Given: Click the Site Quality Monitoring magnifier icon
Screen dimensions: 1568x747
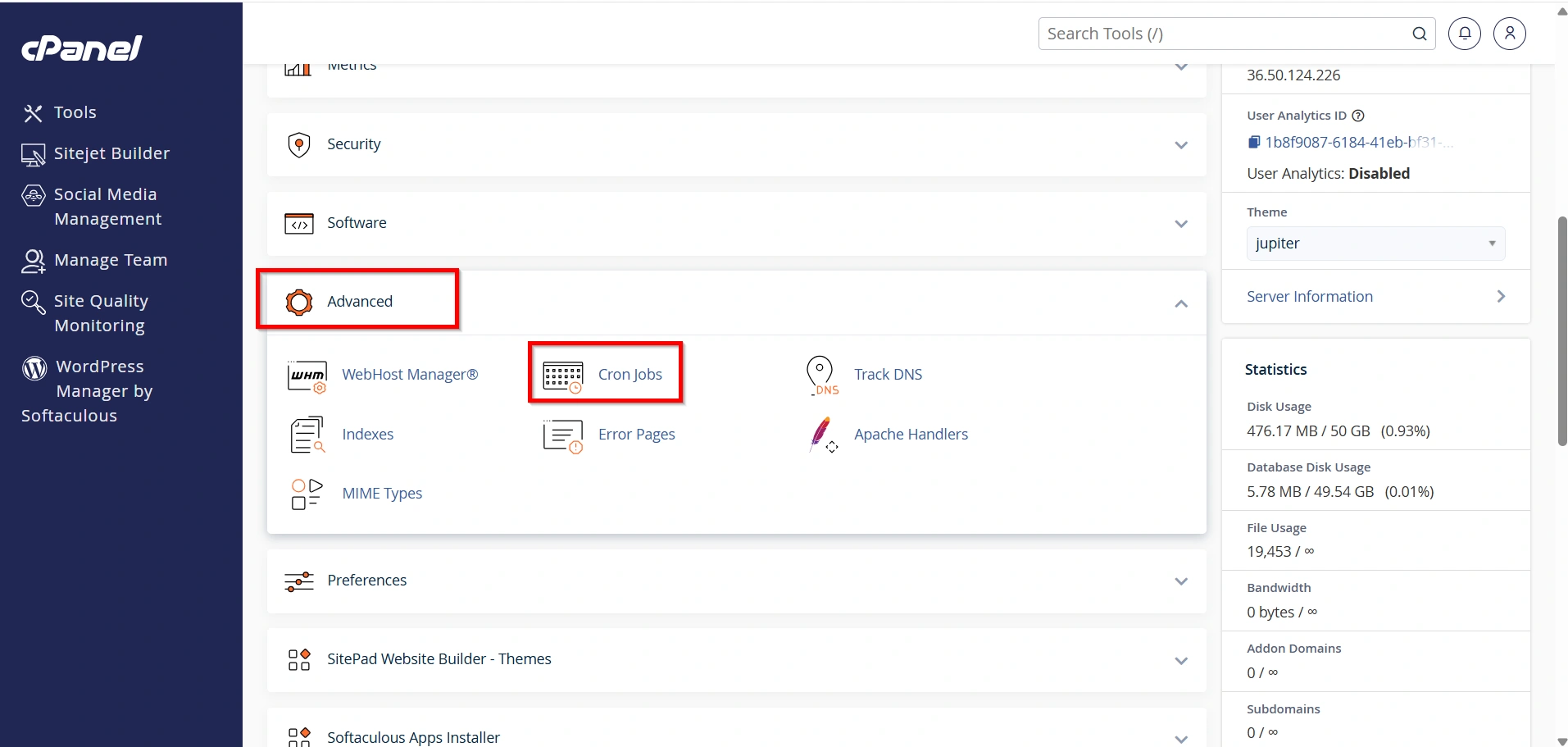Looking at the screenshot, I should (x=33, y=302).
